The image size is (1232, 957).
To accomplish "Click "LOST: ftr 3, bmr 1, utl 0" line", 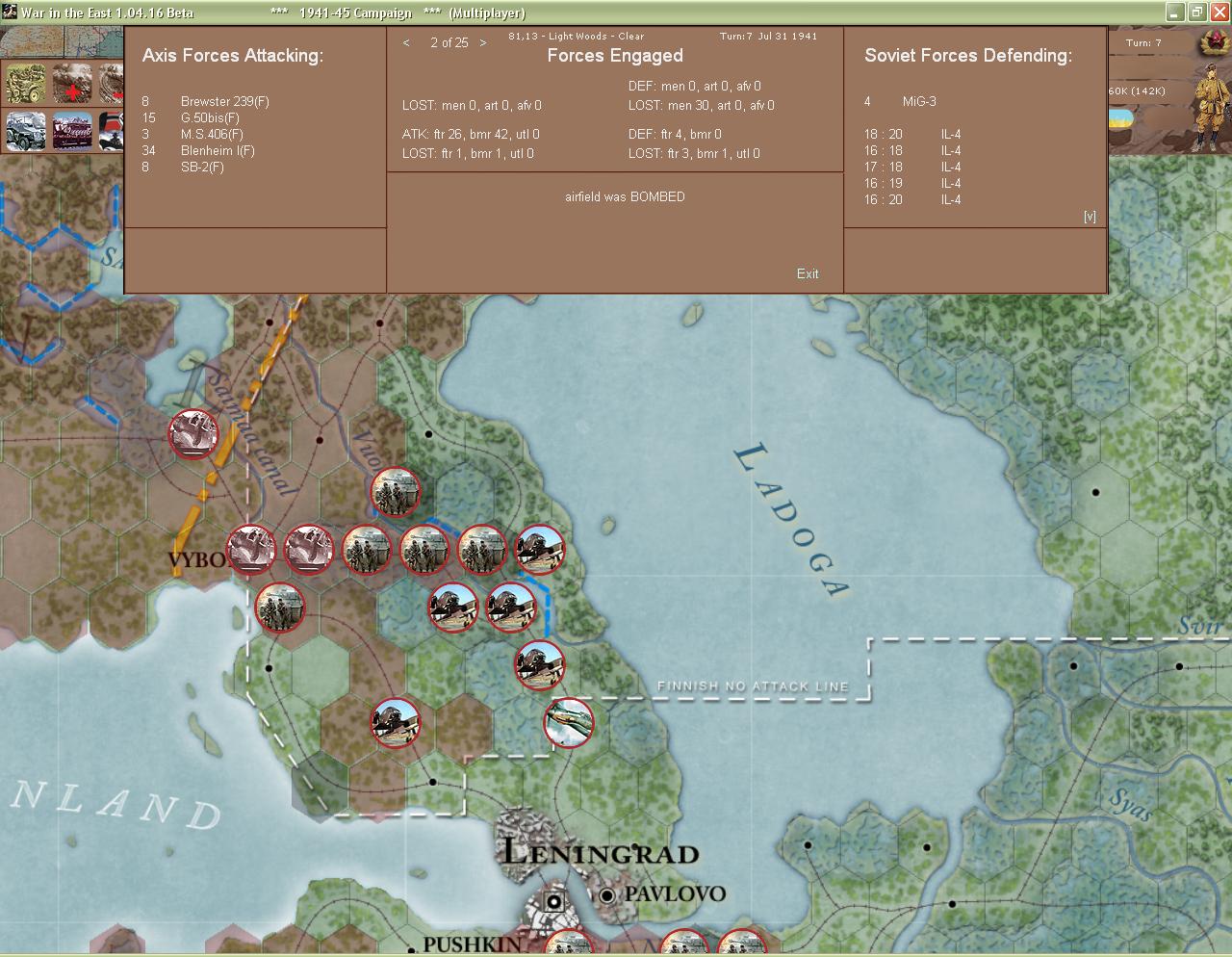I will (694, 153).
